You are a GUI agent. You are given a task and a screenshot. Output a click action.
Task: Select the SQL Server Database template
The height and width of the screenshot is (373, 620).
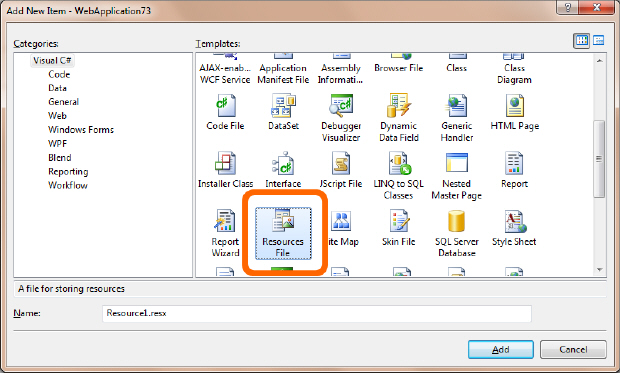click(457, 233)
